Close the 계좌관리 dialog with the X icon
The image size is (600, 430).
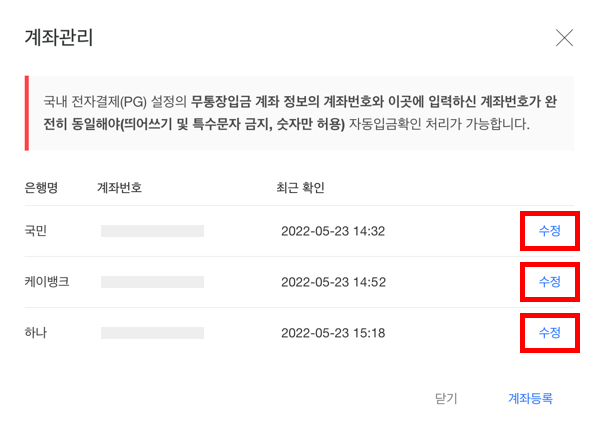[564, 39]
